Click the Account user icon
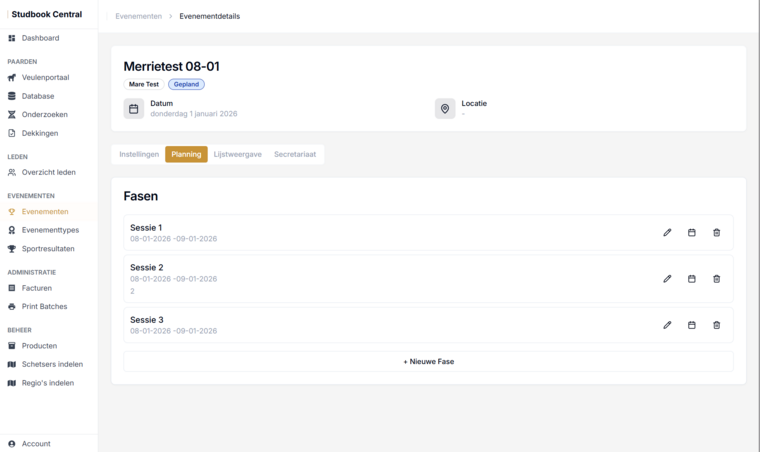 12,444
